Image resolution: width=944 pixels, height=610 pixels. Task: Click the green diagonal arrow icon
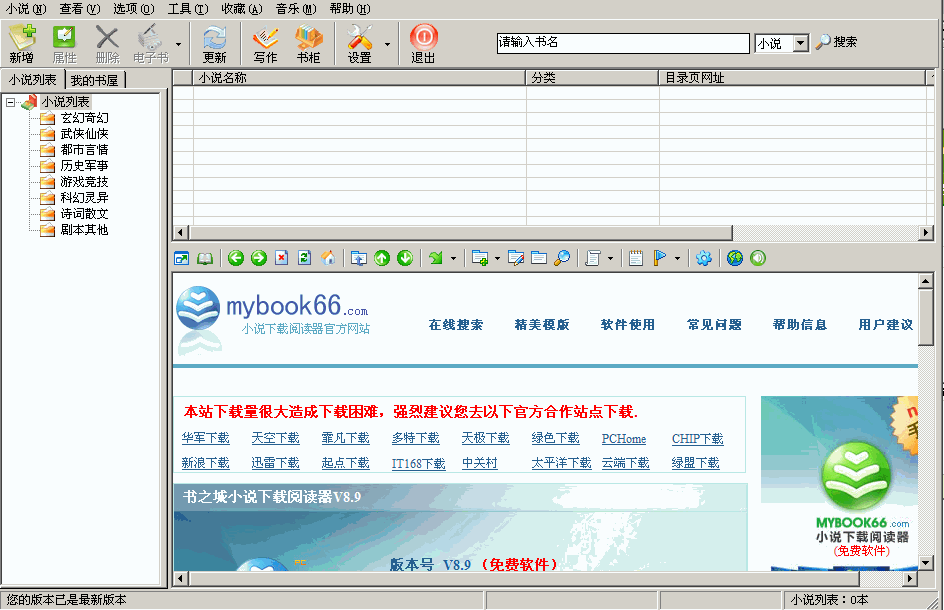tap(436, 258)
